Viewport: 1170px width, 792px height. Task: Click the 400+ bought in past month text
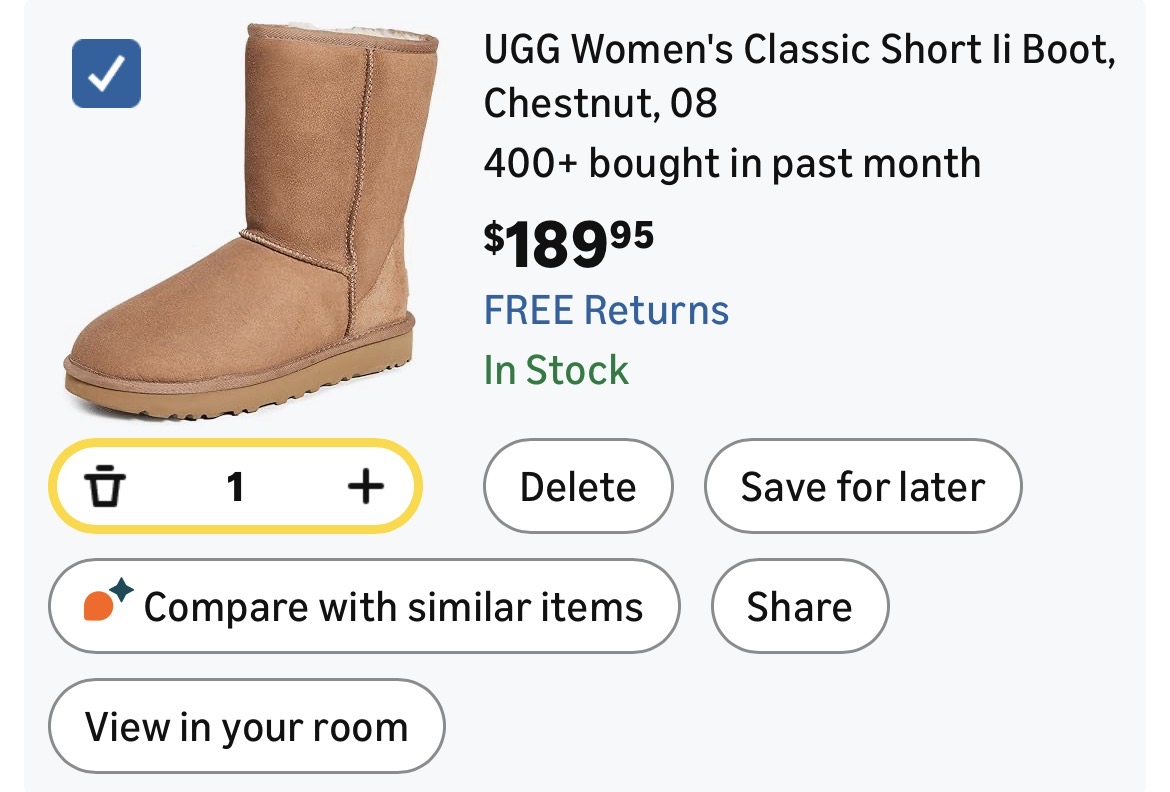pos(732,163)
